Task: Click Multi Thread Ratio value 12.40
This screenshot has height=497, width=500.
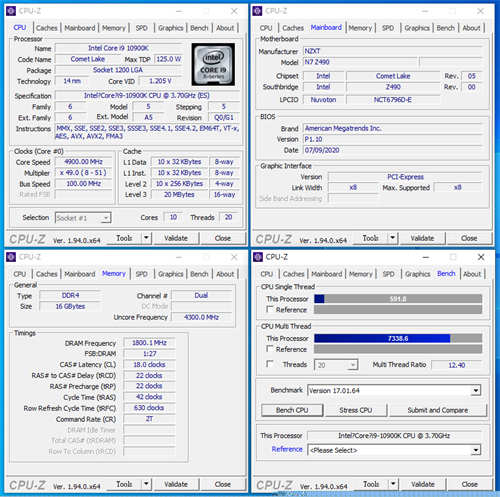Action: tap(456, 365)
